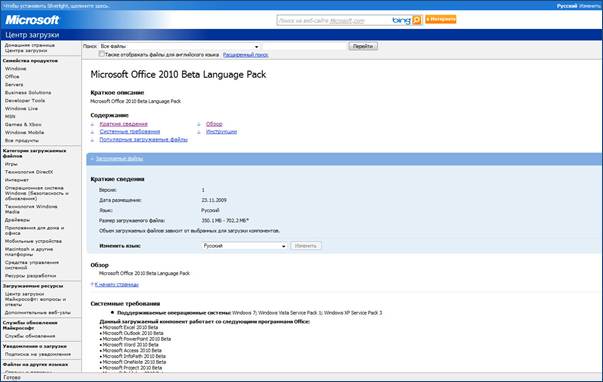Click 'Загружаемые файлы' link in blue bar
The image size is (603, 382).
click(x=119, y=158)
